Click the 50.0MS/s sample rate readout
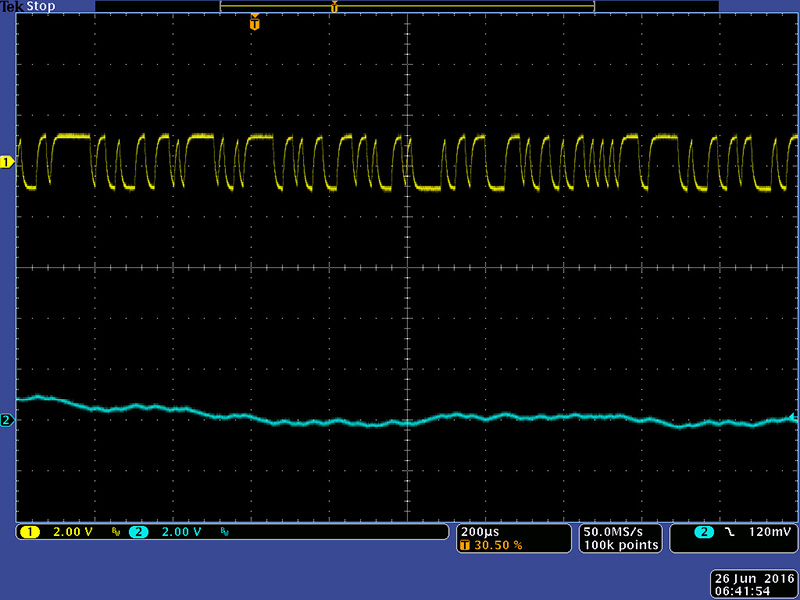 [x=620, y=531]
